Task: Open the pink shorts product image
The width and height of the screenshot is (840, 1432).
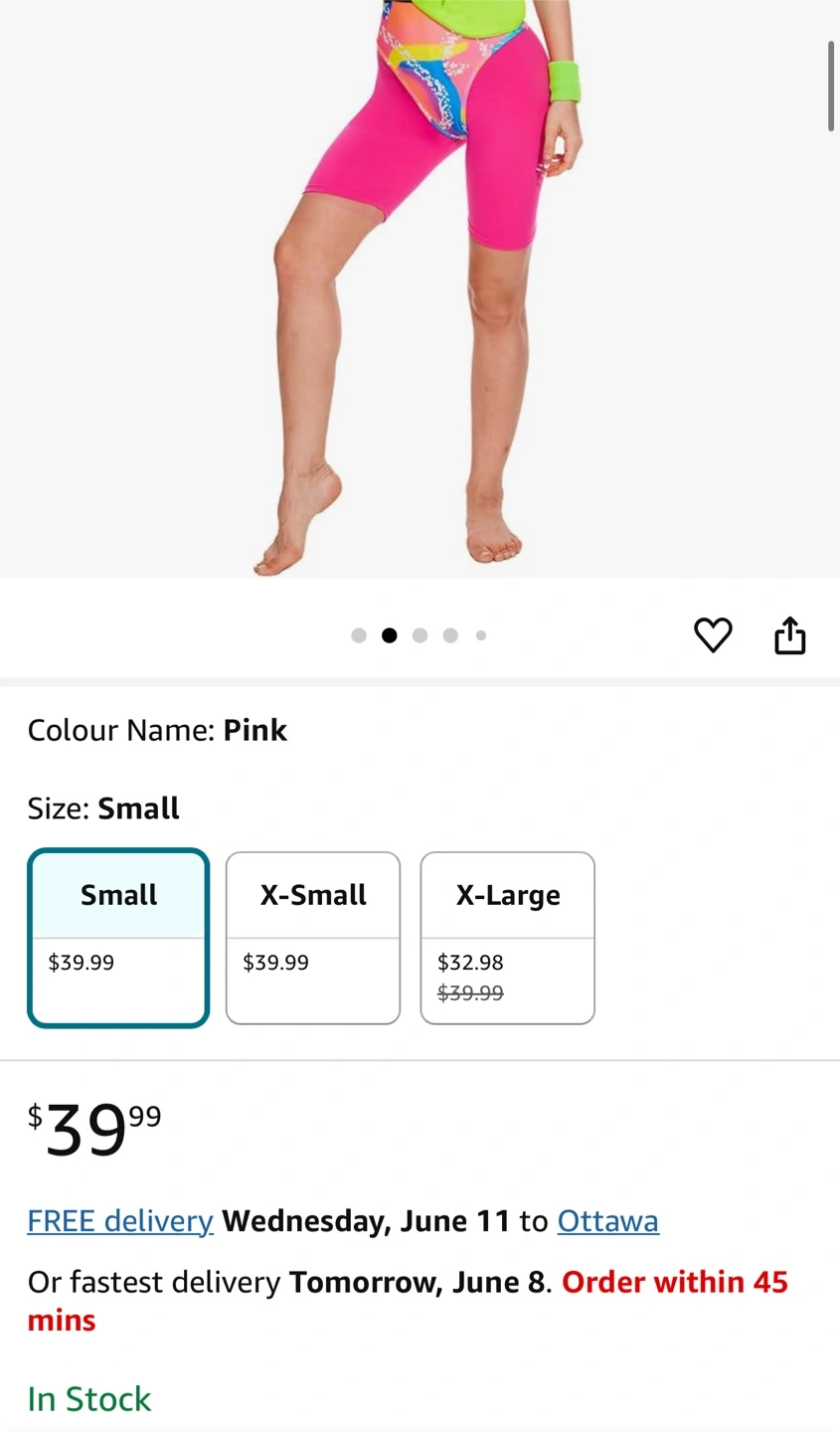Action: click(x=420, y=288)
